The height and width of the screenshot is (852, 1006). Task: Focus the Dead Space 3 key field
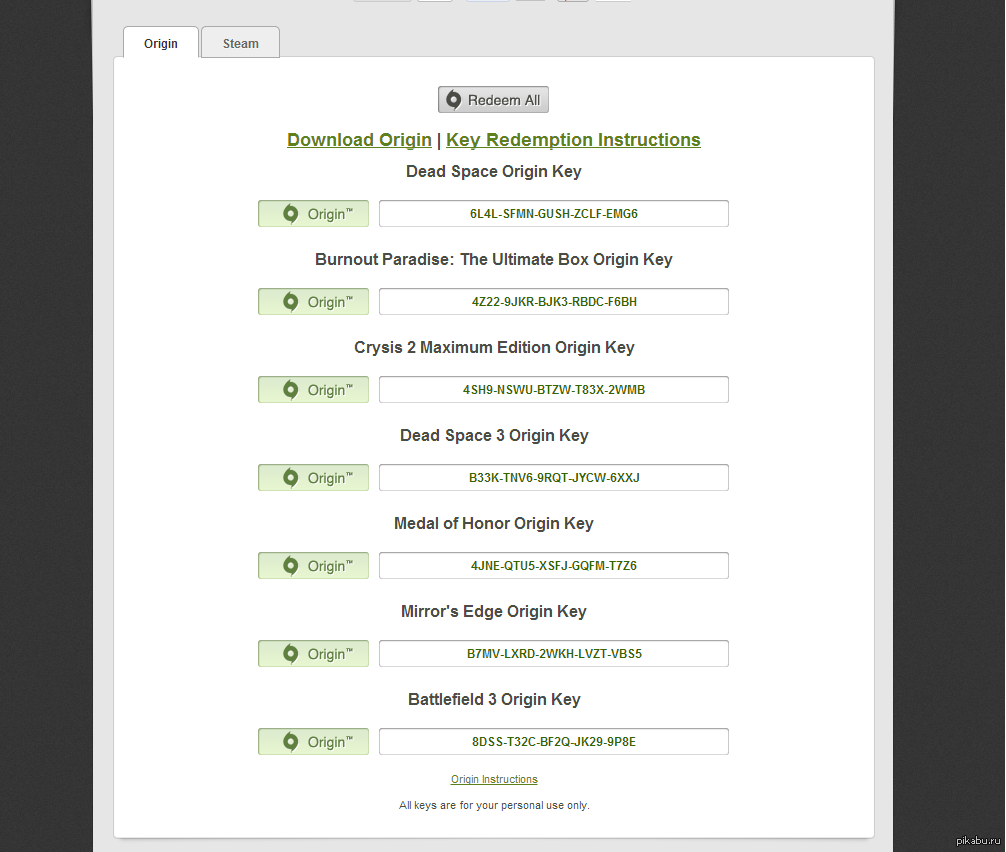553,478
